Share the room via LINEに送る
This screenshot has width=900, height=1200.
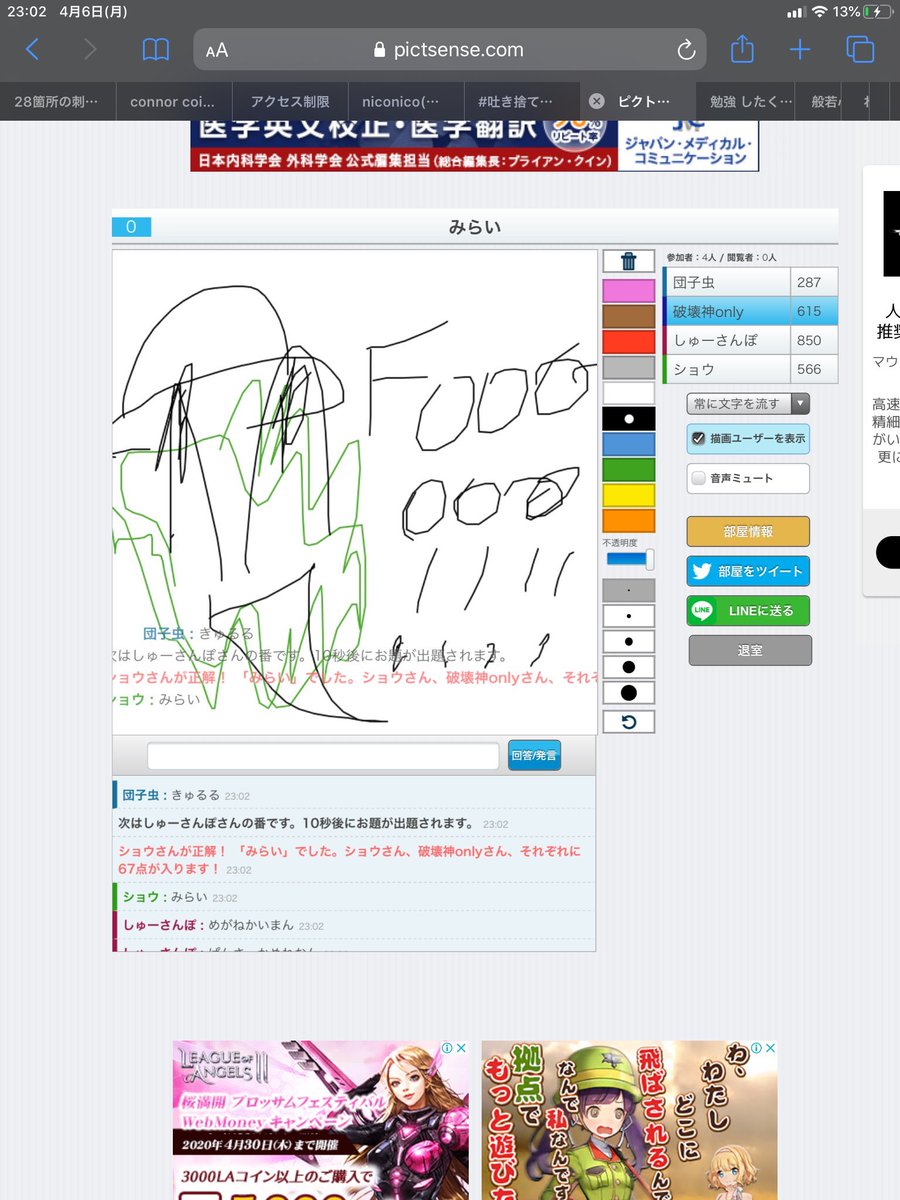(x=748, y=610)
